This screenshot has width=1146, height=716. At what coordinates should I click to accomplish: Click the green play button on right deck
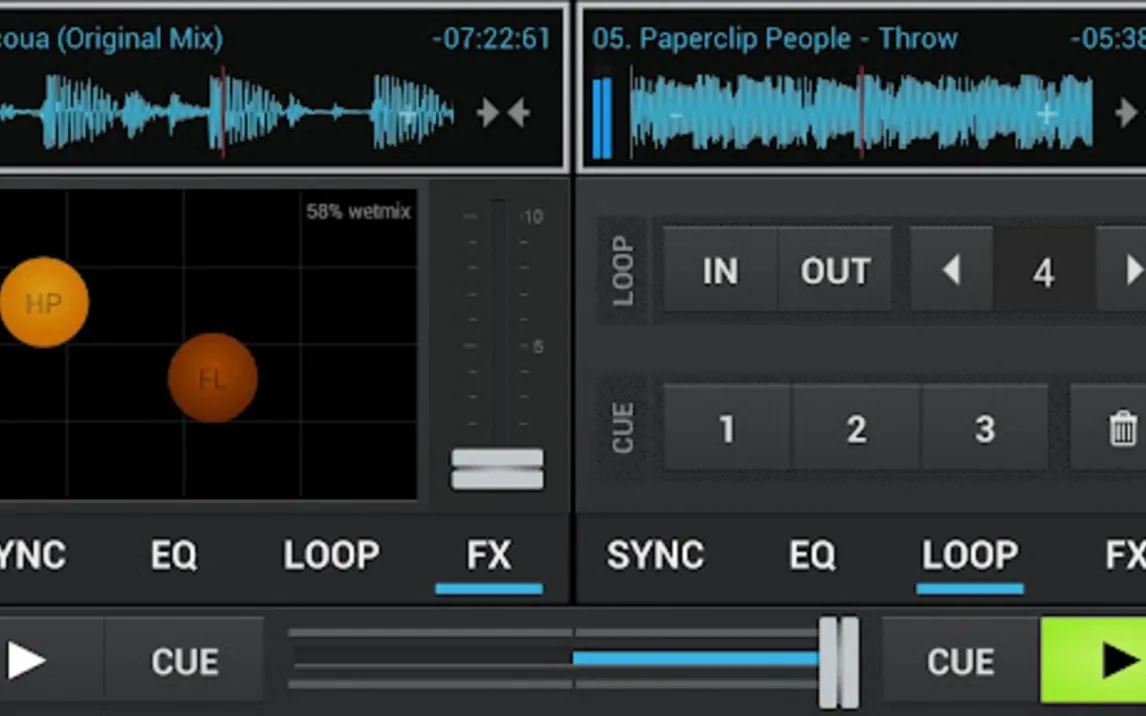1093,660
